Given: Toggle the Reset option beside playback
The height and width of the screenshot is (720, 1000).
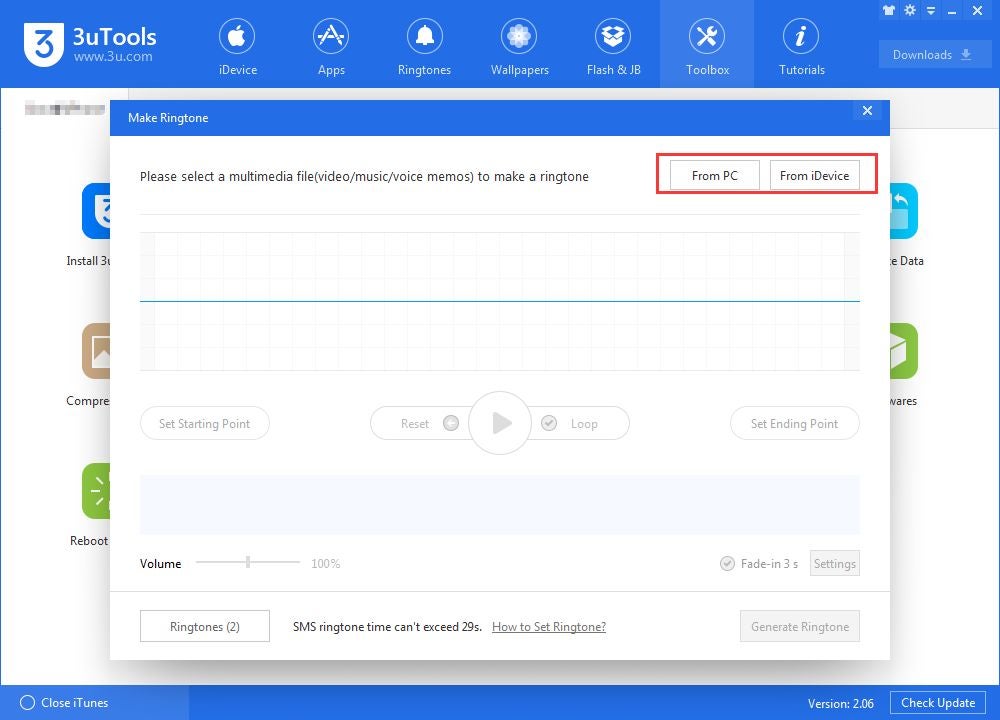Looking at the screenshot, I should pos(427,423).
